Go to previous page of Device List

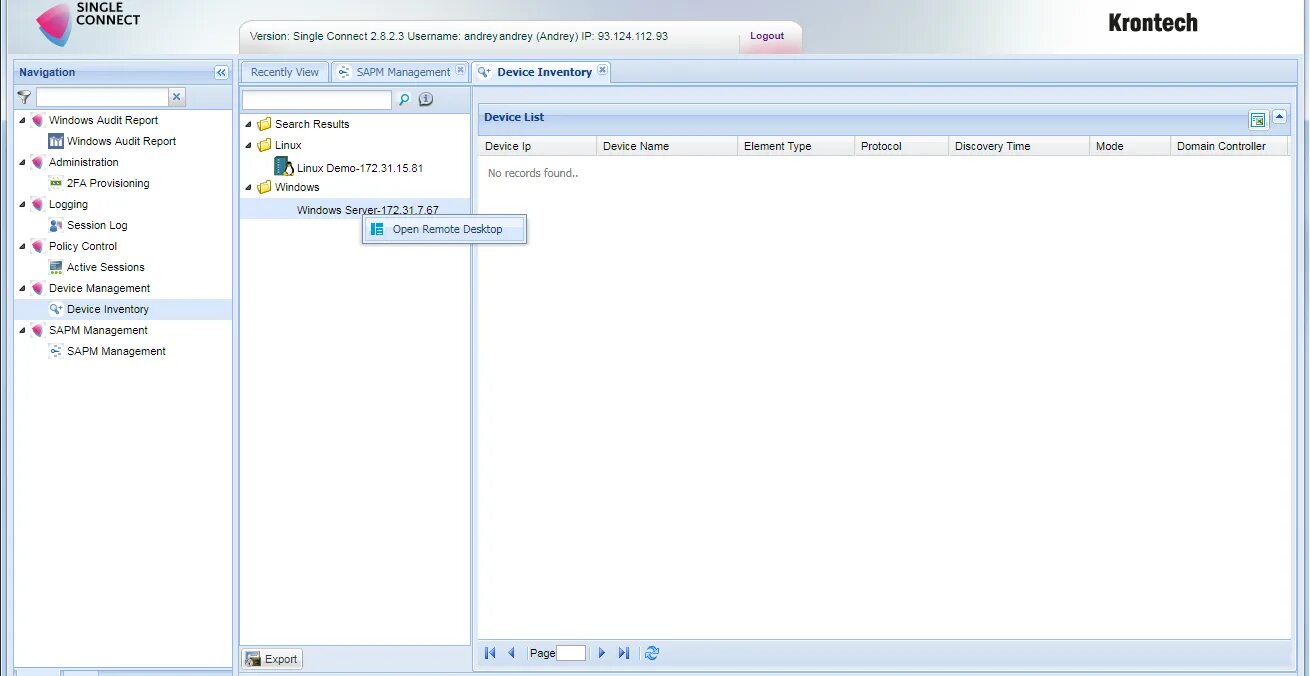511,653
